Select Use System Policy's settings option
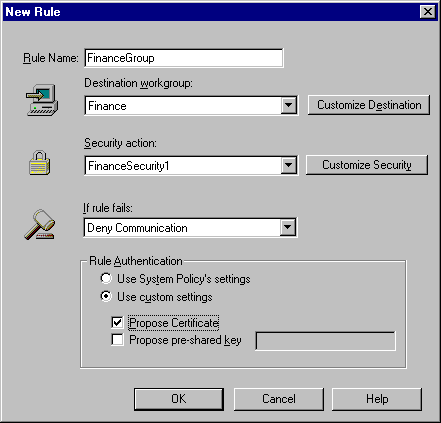This screenshot has height=423, width=441. [106, 278]
